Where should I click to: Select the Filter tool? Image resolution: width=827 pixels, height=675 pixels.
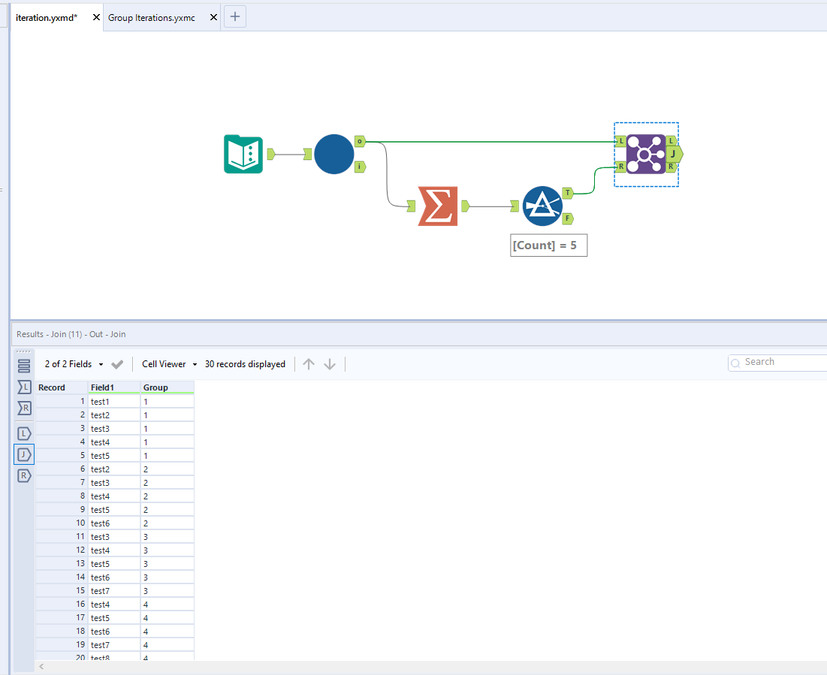coord(542,206)
